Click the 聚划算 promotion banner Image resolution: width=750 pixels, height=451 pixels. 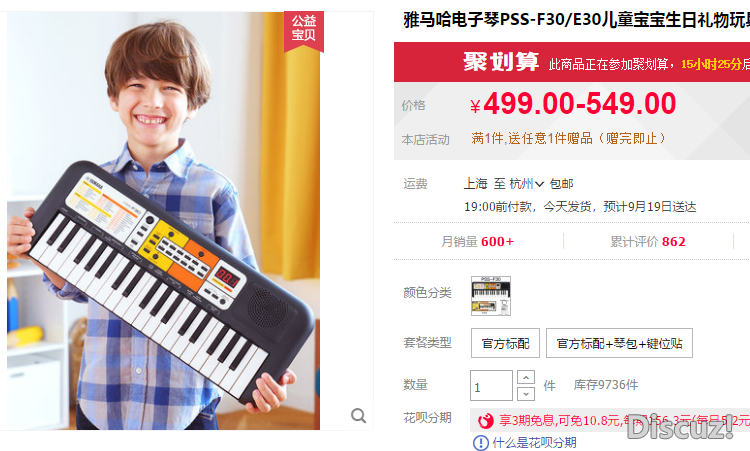[x=572, y=62]
